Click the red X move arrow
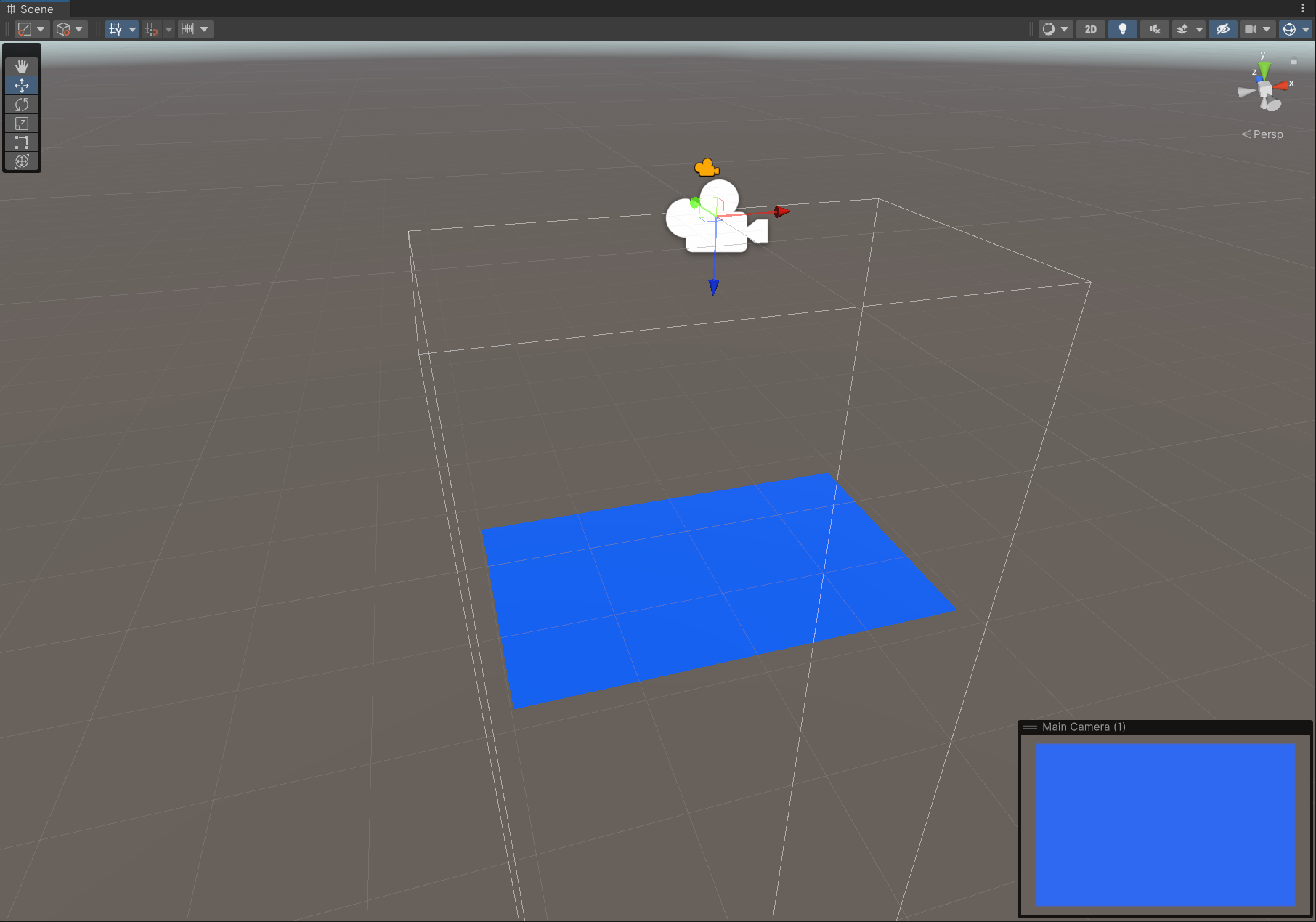This screenshot has height=922, width=1316. [781, 211]
